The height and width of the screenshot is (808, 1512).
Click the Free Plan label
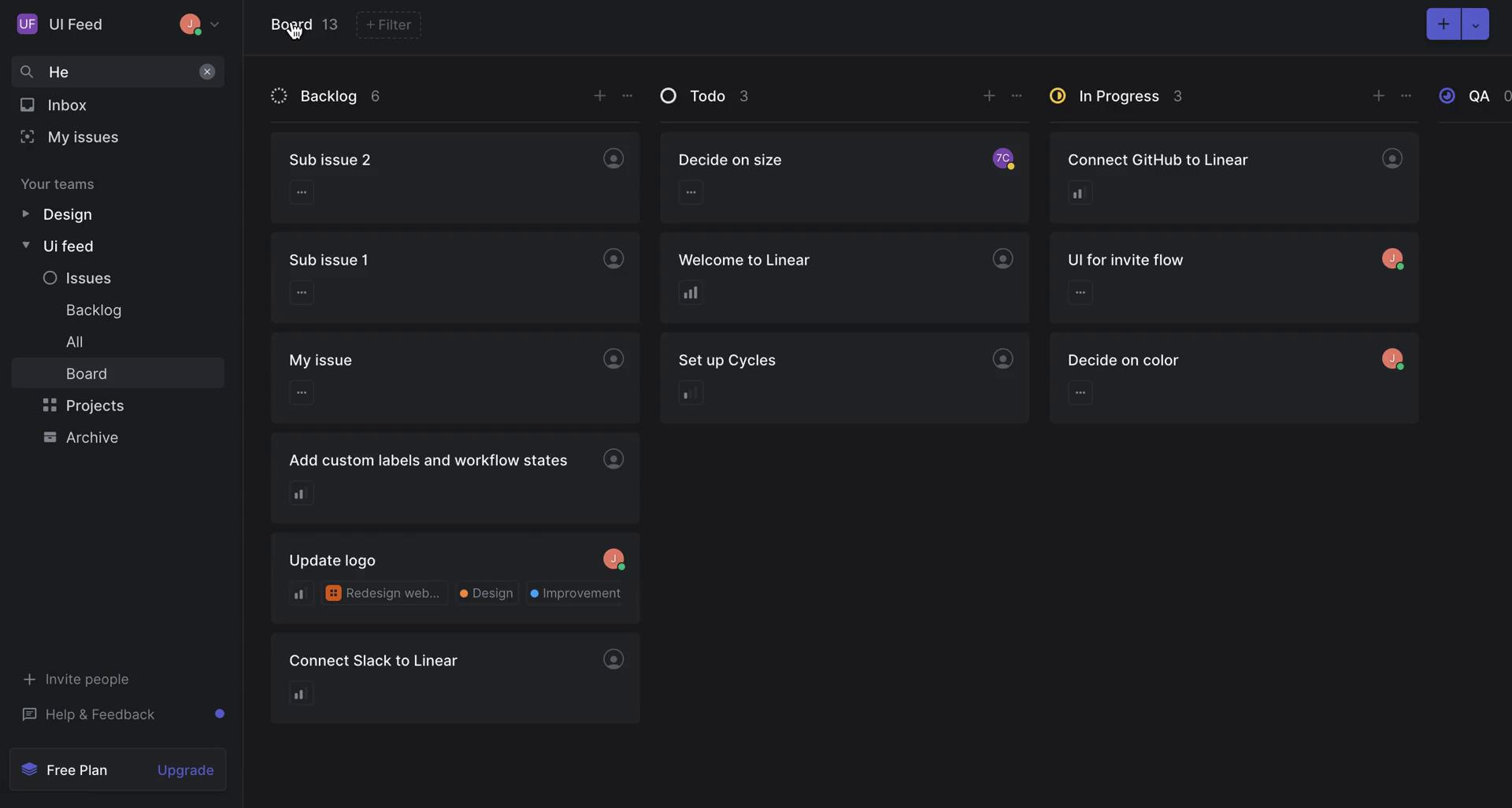click(76, 770)
